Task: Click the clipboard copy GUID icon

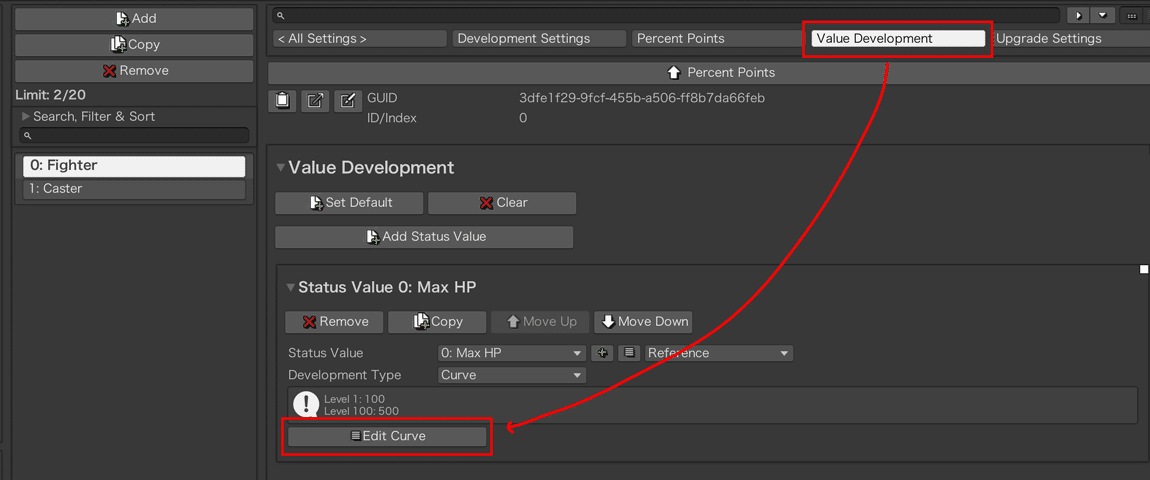Action: click(x=282, y=101)
